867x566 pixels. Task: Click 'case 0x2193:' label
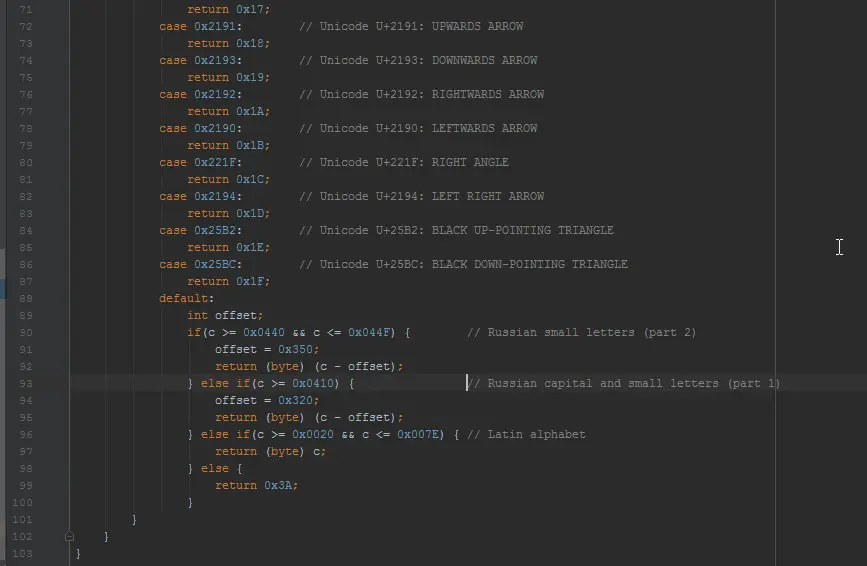coord(200,61)
